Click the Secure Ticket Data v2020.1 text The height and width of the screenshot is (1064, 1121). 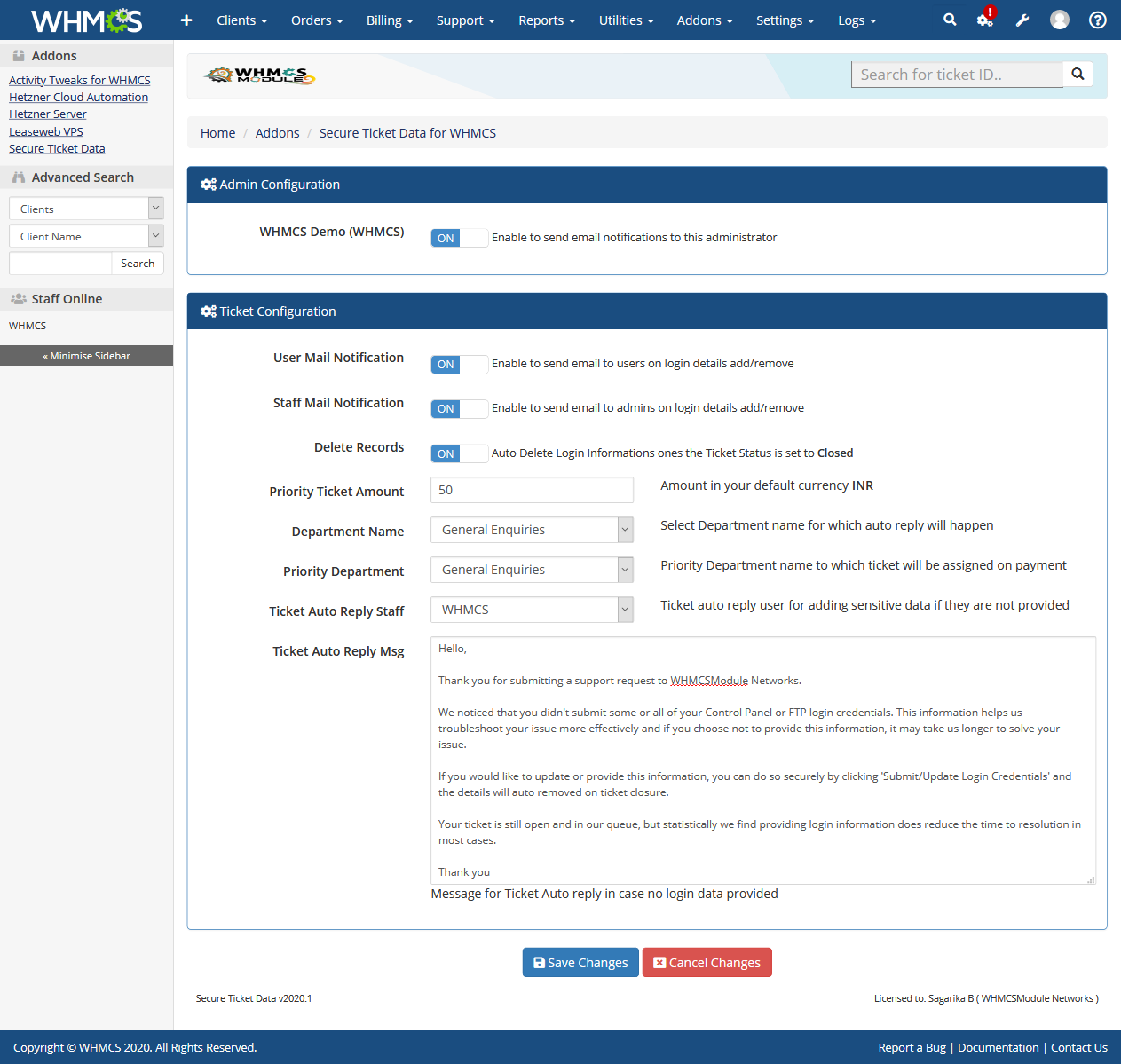254,998
